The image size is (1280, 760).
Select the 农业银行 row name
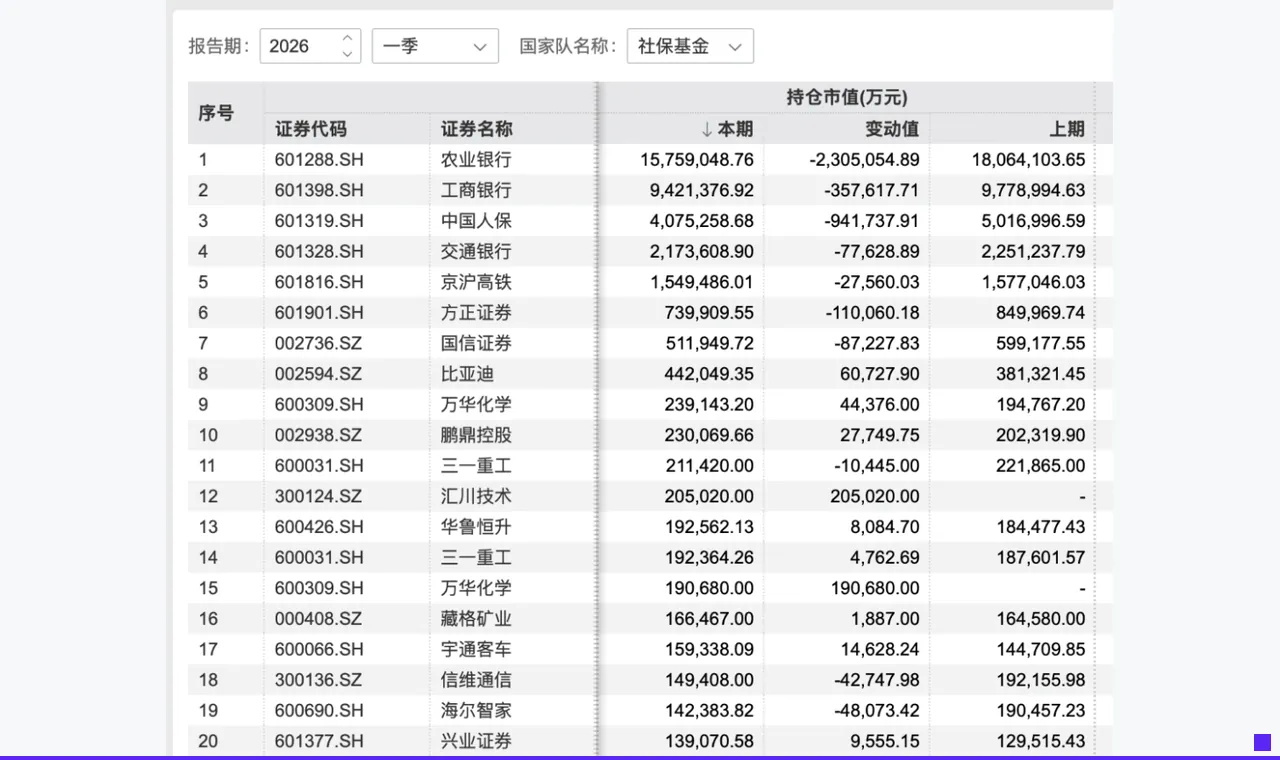476,160
